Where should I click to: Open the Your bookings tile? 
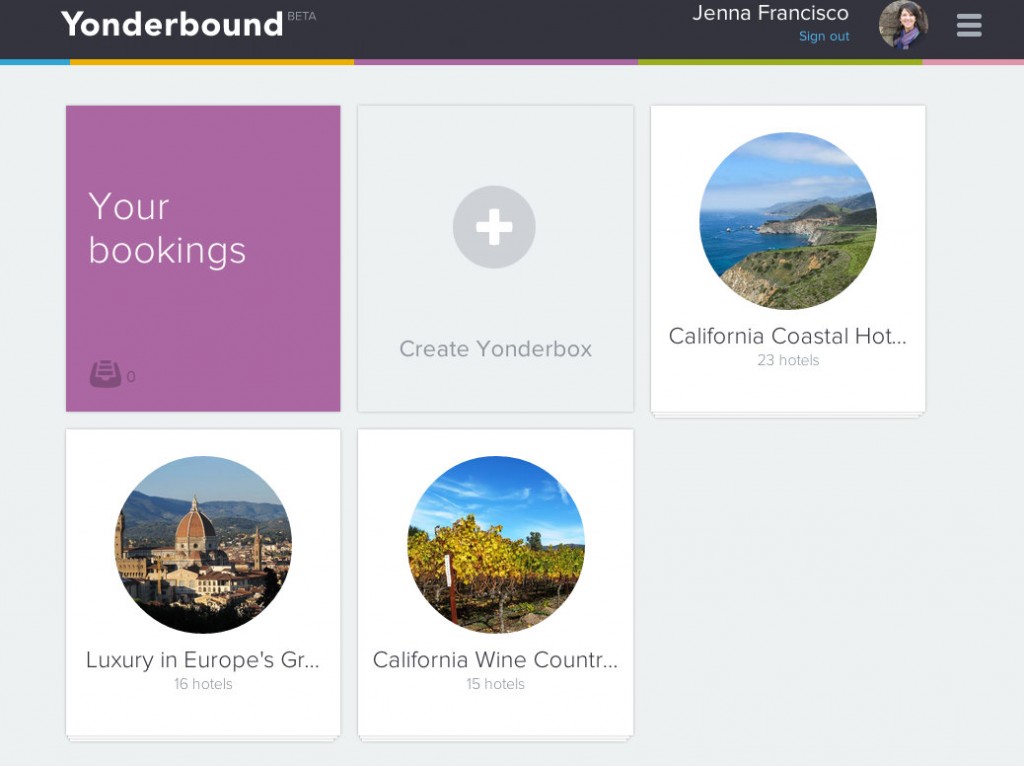[203, 259]
